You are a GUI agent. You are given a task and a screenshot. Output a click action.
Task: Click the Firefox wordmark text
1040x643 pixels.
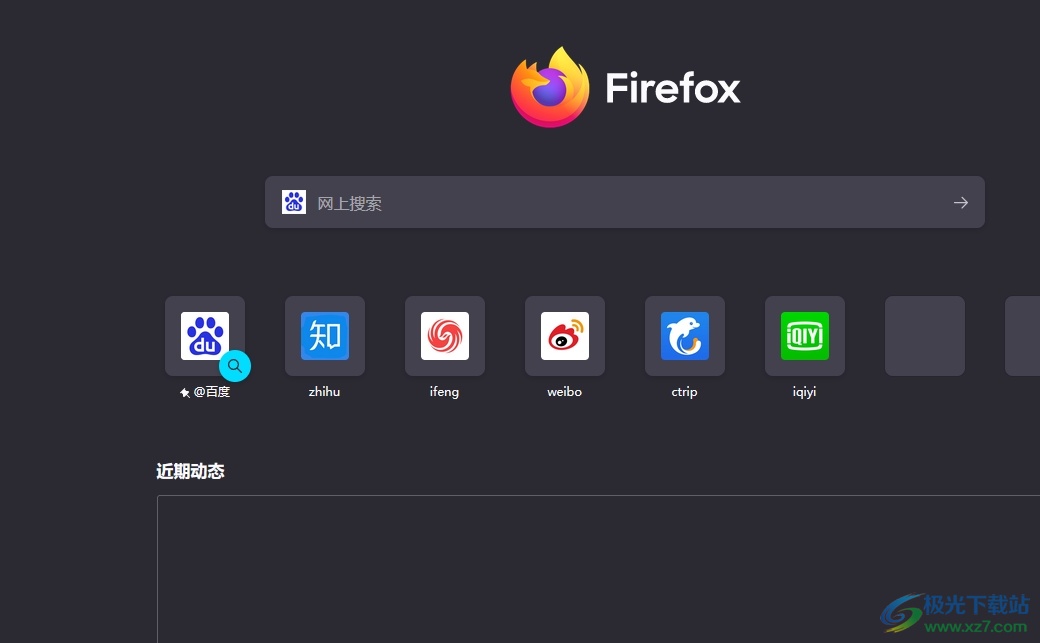(x=673, y=88)
